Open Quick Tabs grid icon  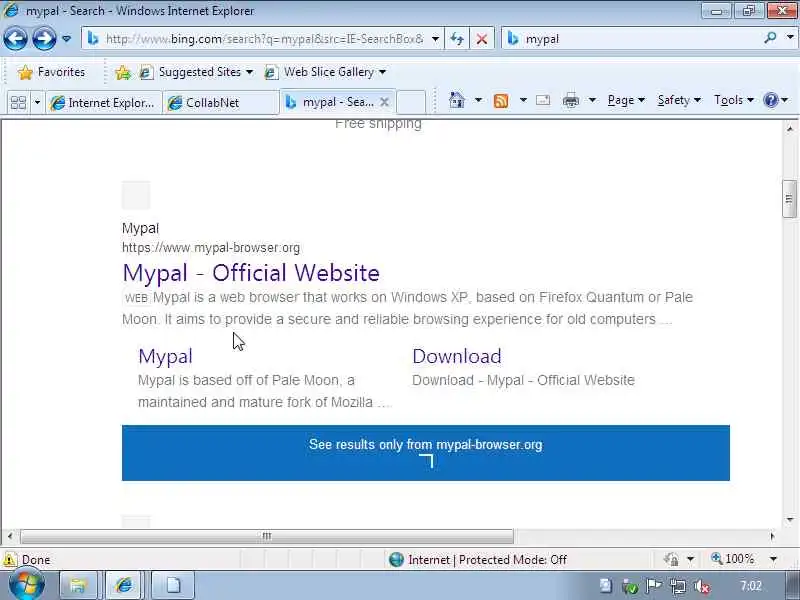tap(18, 103)
